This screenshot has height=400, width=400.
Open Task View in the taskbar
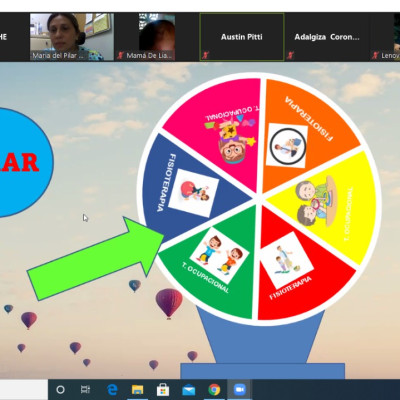(85, 389)
